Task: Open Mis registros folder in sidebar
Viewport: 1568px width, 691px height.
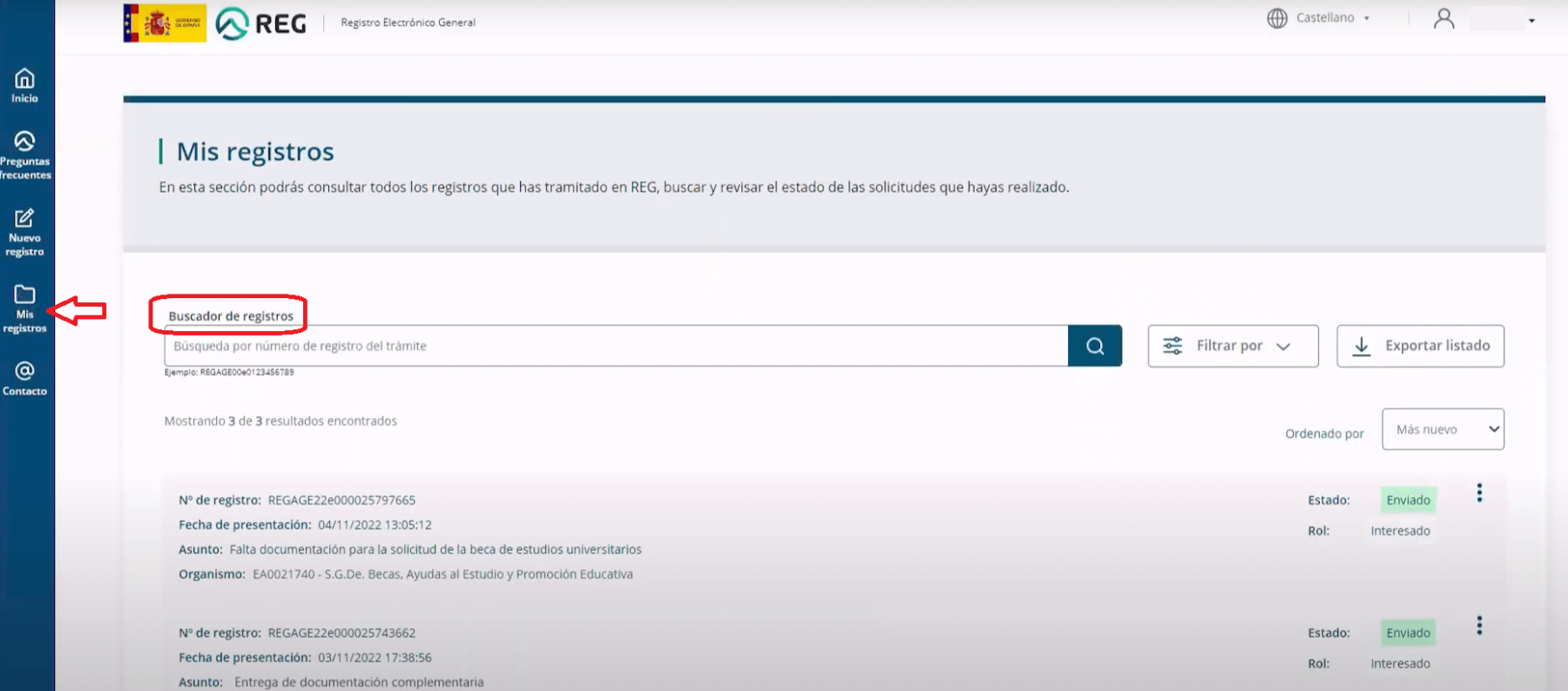Action: [x=24, y=308]
